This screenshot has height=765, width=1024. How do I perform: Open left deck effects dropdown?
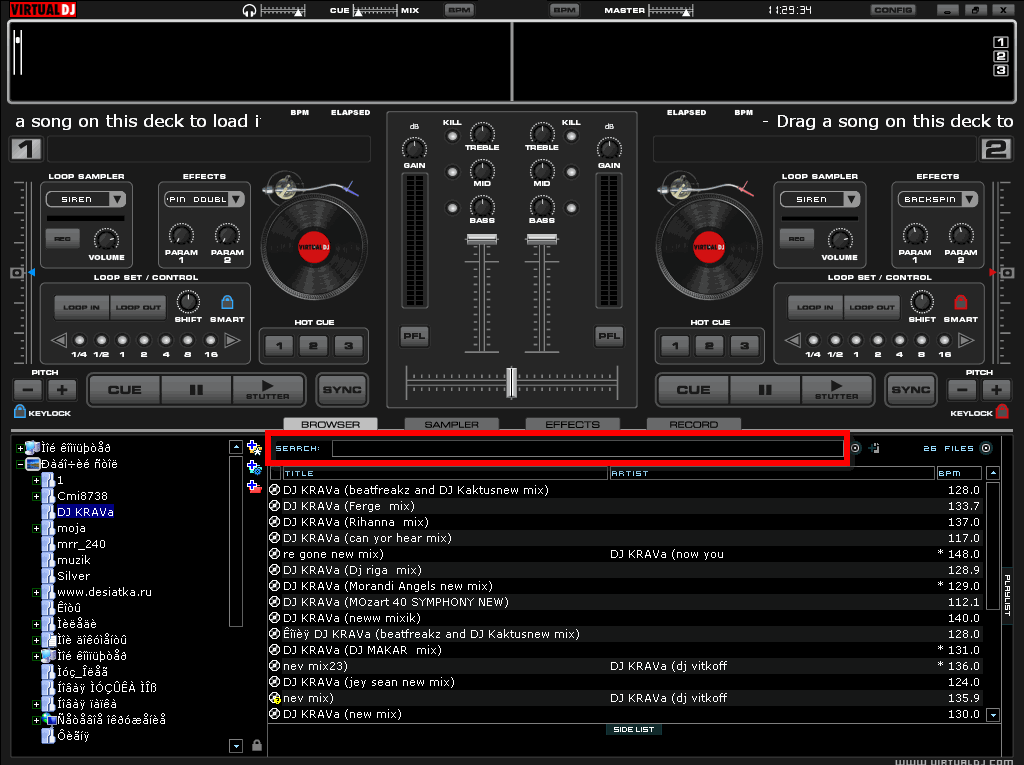click(x=236, y=199)
